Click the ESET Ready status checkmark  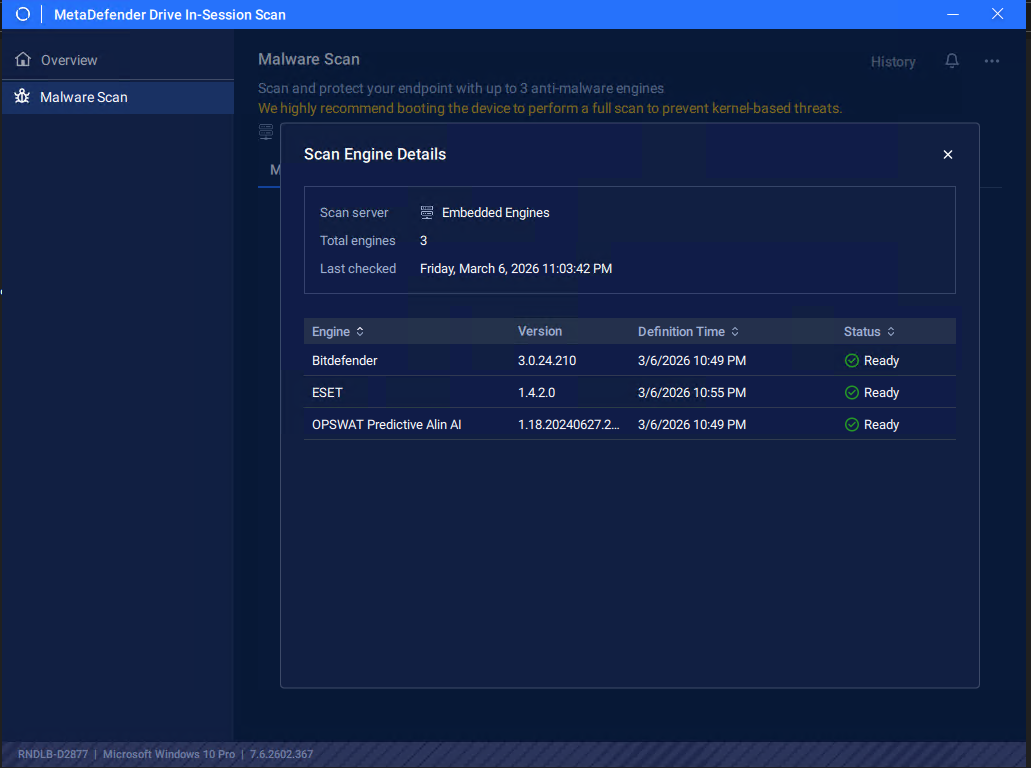point(852,392)
